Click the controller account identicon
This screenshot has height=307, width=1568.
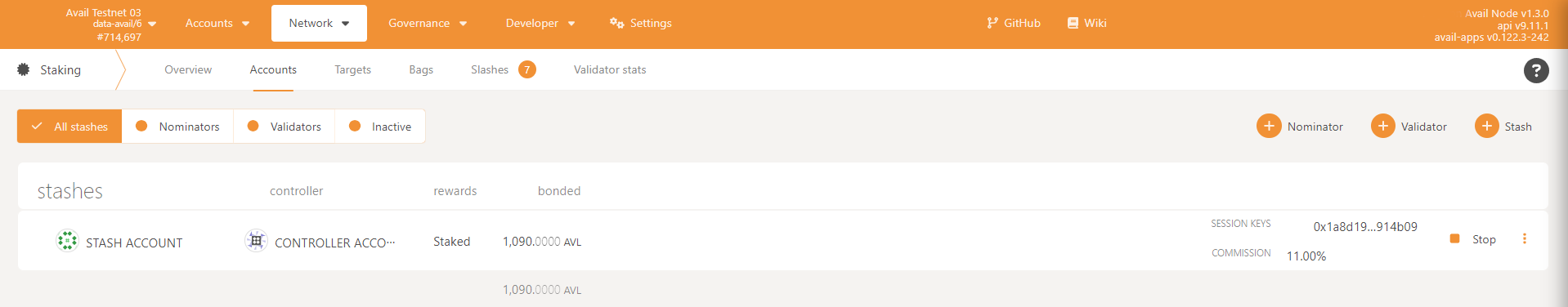[256, 241]
